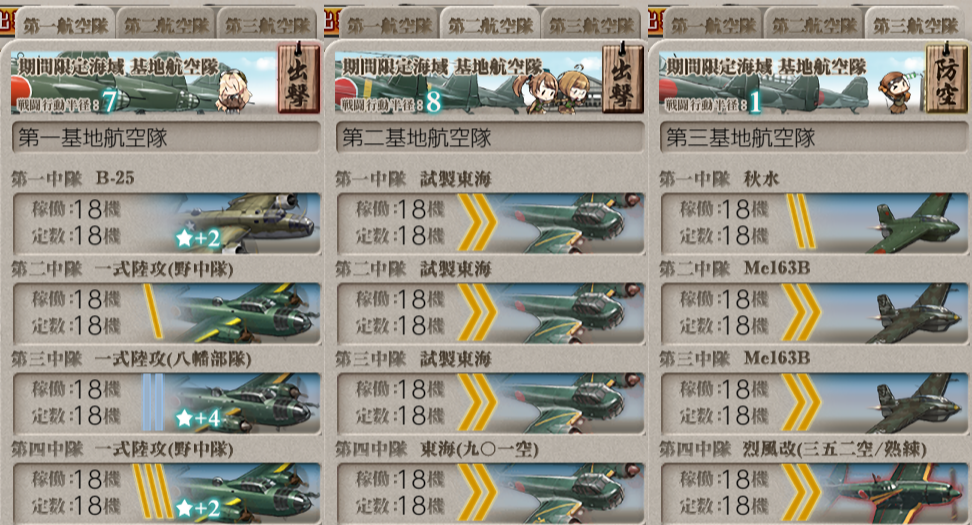The height and width of the screenshot is (525, 972).
Task: Click the 期間限定海域 banner with radius 8
Action: click(468, 83)
